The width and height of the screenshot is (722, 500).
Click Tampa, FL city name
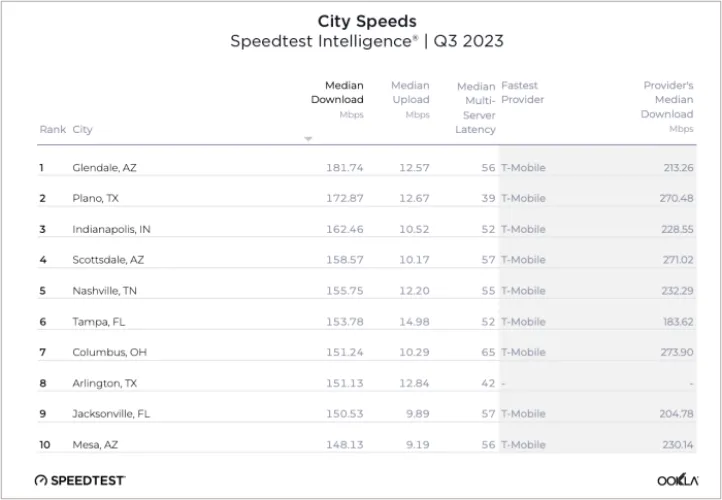[98, 321]
